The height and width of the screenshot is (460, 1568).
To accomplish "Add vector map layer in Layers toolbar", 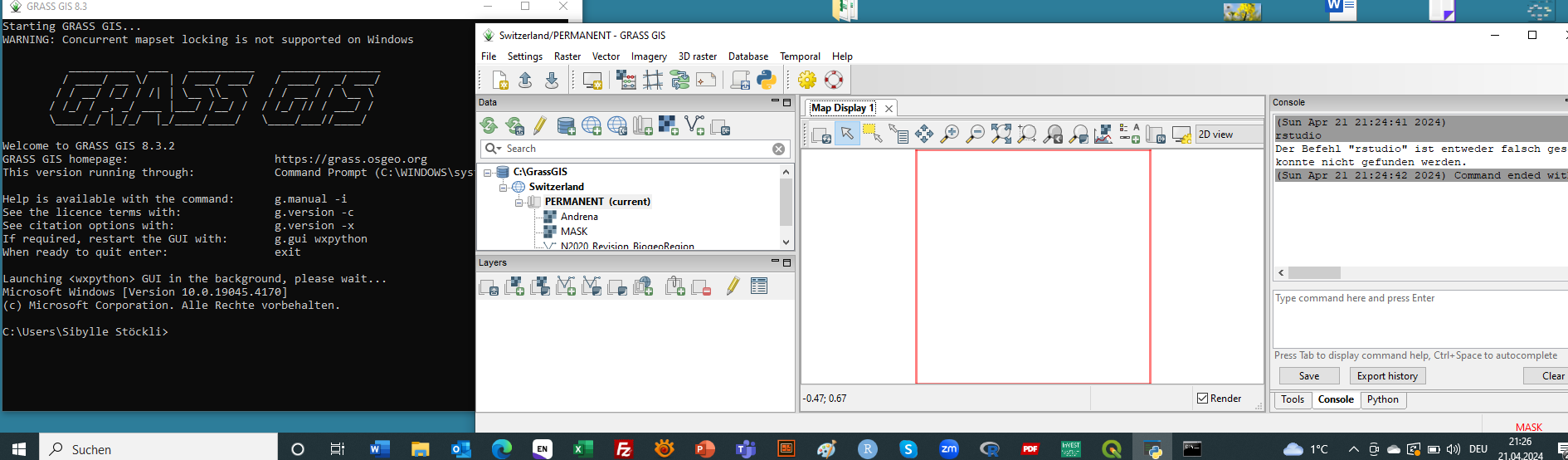I will pyautogui.click(x=567, y=286).
